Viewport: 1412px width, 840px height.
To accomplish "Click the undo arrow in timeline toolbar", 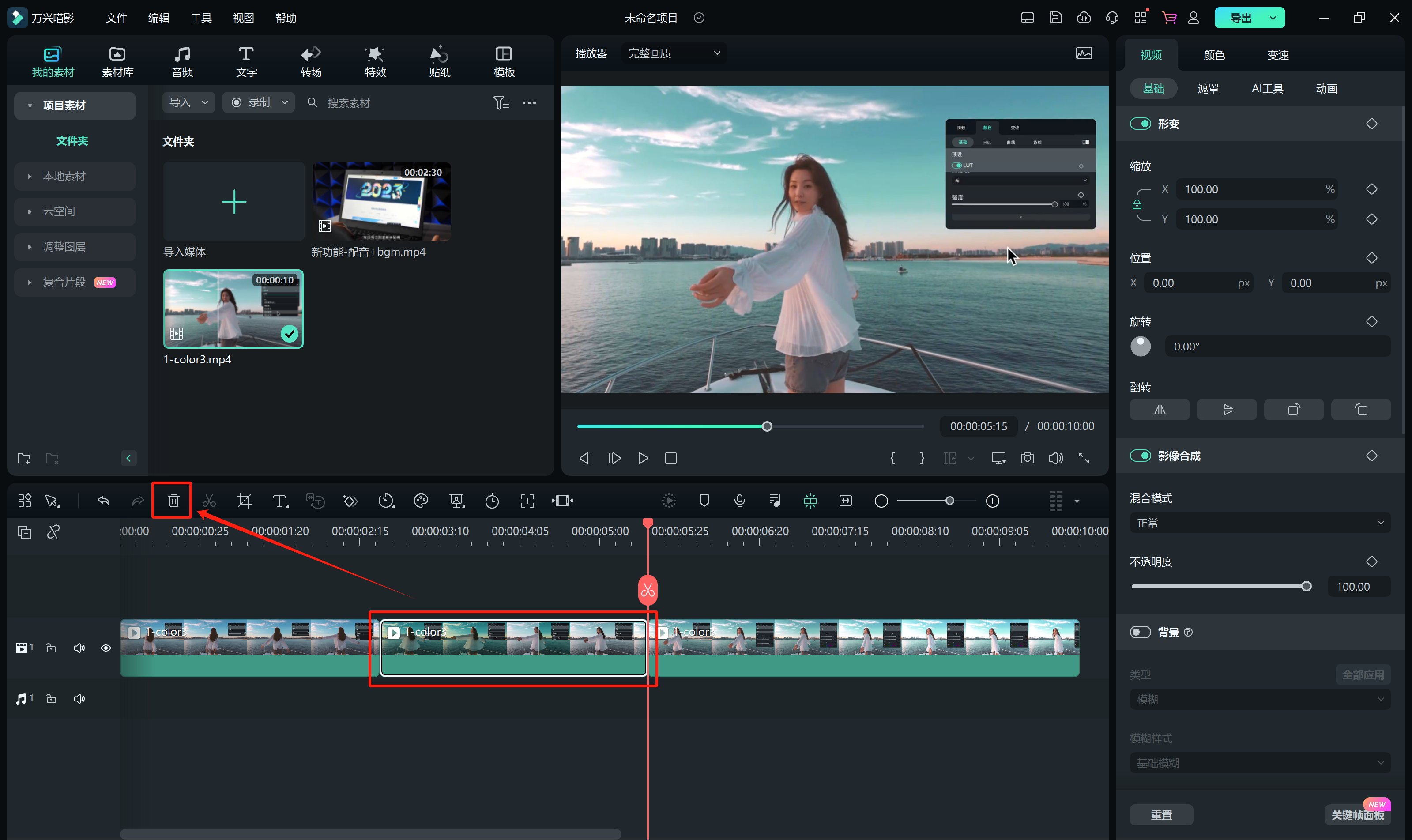I will click(x=104, y=501).
